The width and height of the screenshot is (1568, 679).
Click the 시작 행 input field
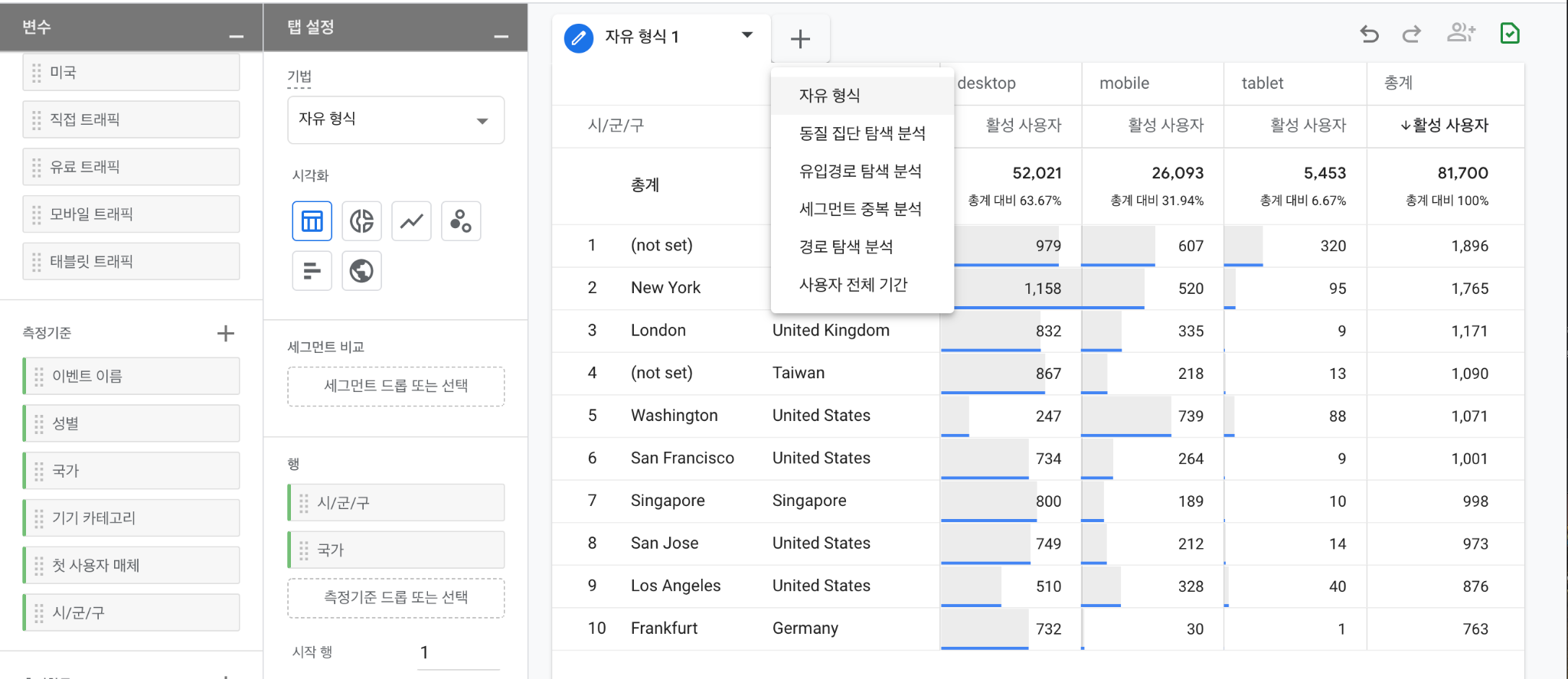click(x=458, y=652)
